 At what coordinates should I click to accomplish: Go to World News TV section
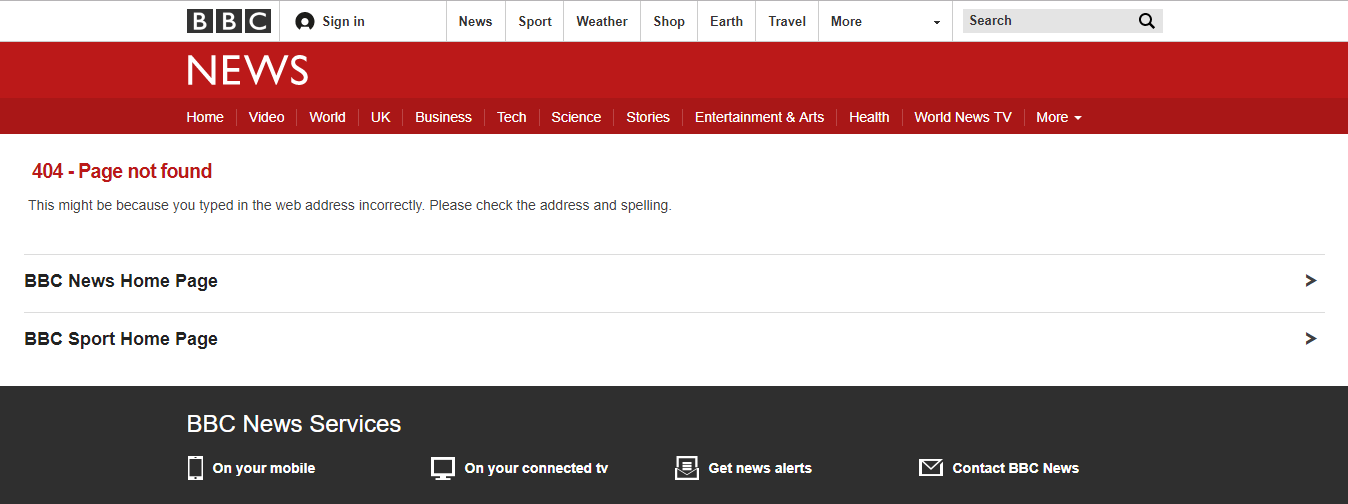(963, 117)
